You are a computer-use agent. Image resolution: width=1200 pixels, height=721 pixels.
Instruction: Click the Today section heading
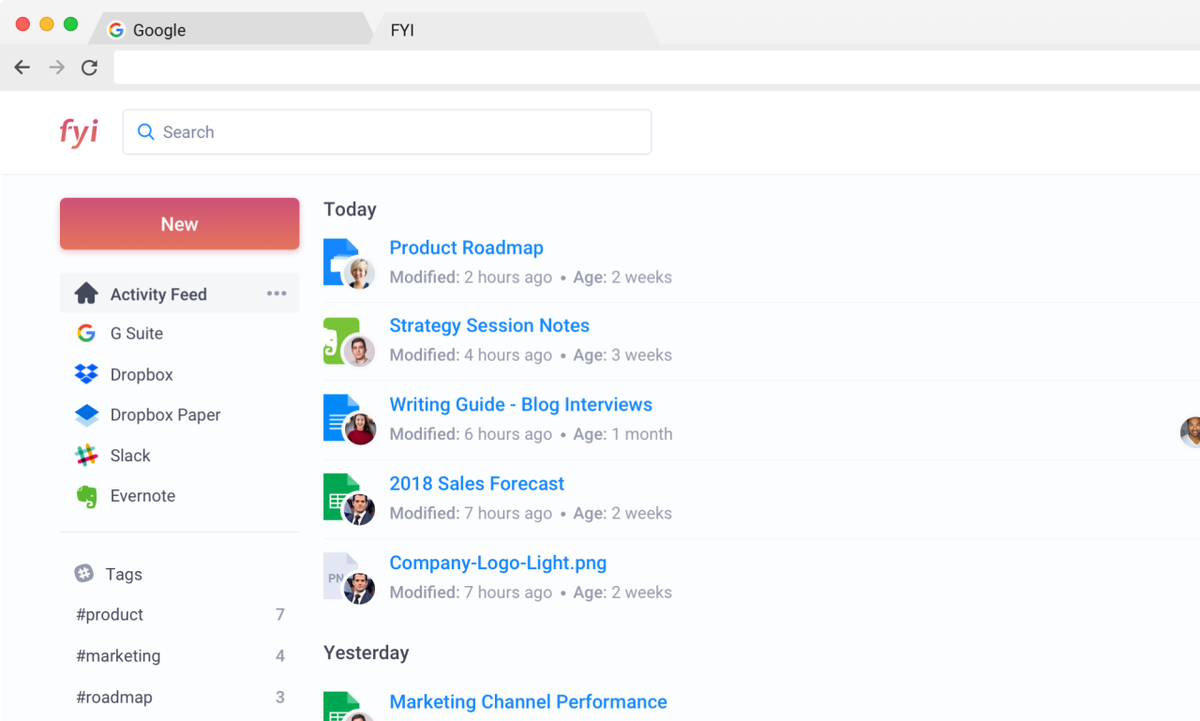point(350,209)
